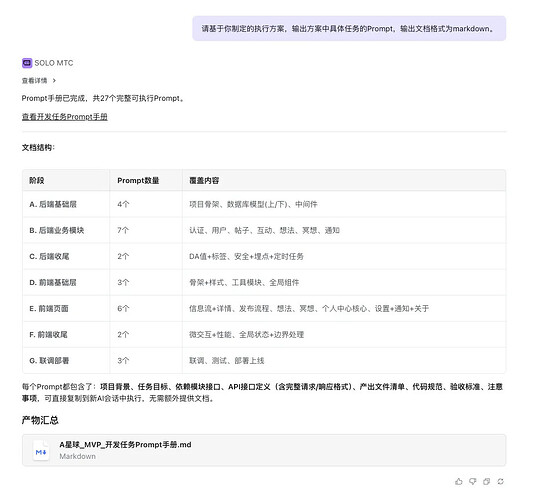Click the 文档结构 label
The height and width of the screenshot is (500, 533).
coord(38,148)
